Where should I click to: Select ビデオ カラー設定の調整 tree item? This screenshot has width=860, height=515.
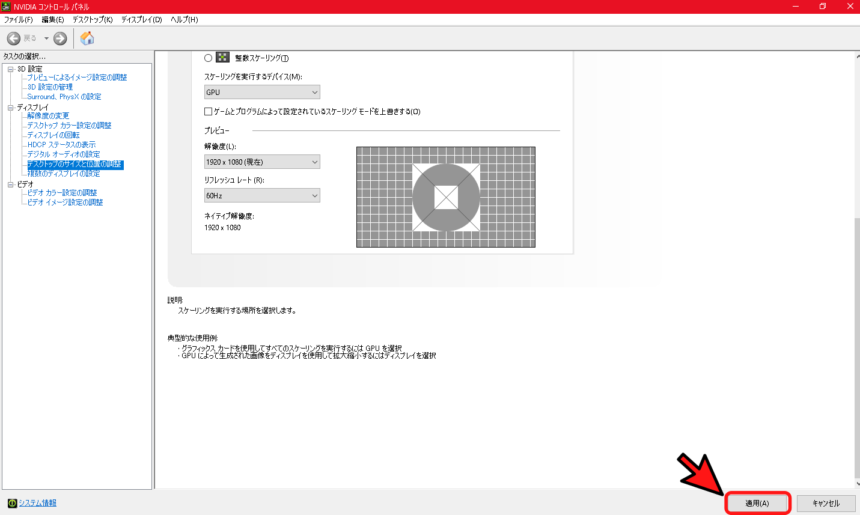(x=62, y=193)
